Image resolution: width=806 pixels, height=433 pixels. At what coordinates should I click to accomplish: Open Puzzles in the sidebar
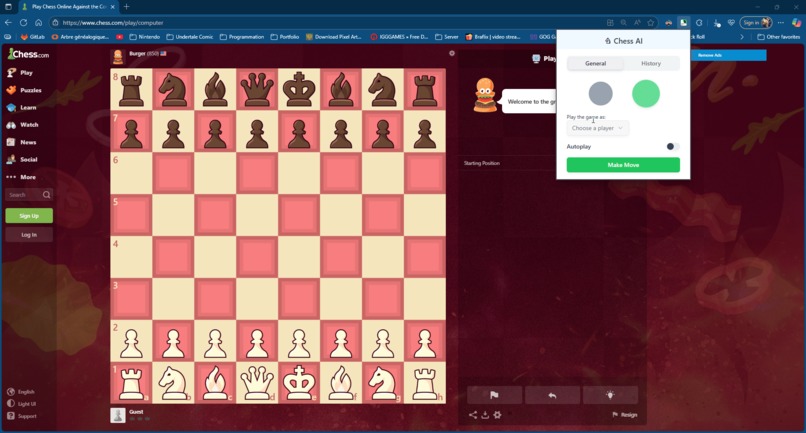(x=24, y=90)
